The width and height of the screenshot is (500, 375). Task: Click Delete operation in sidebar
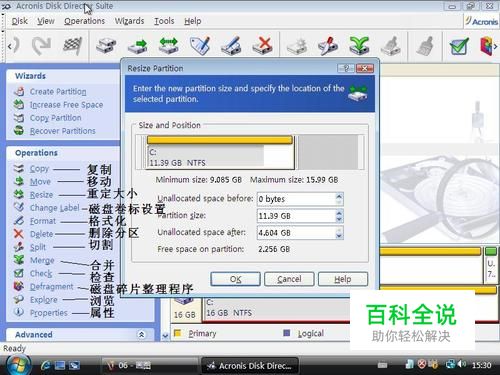click(41, 234)
